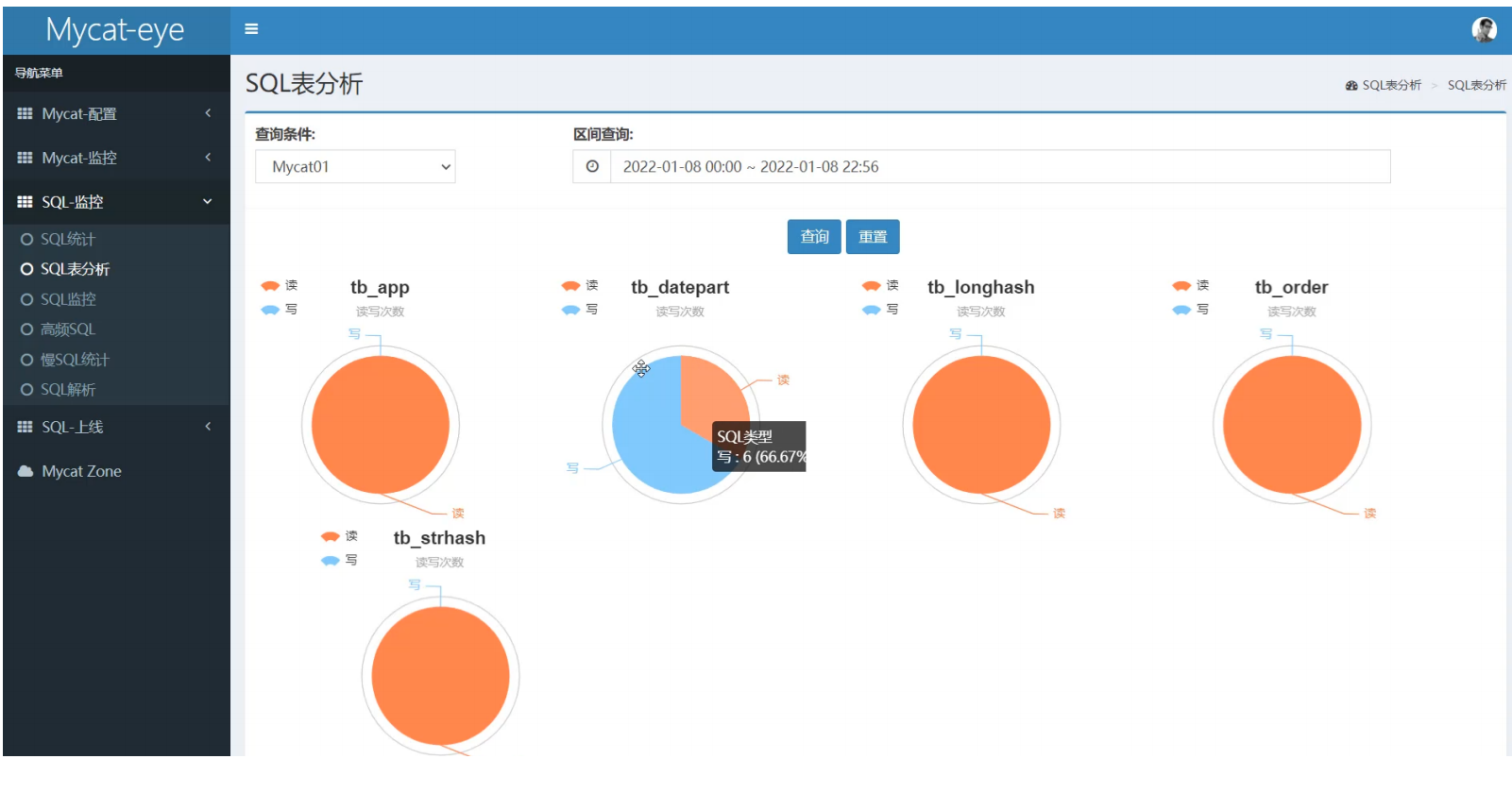1512x793 pixels.
Task: Open the user avatar profile menu
Action: (x=1484, y=29)
